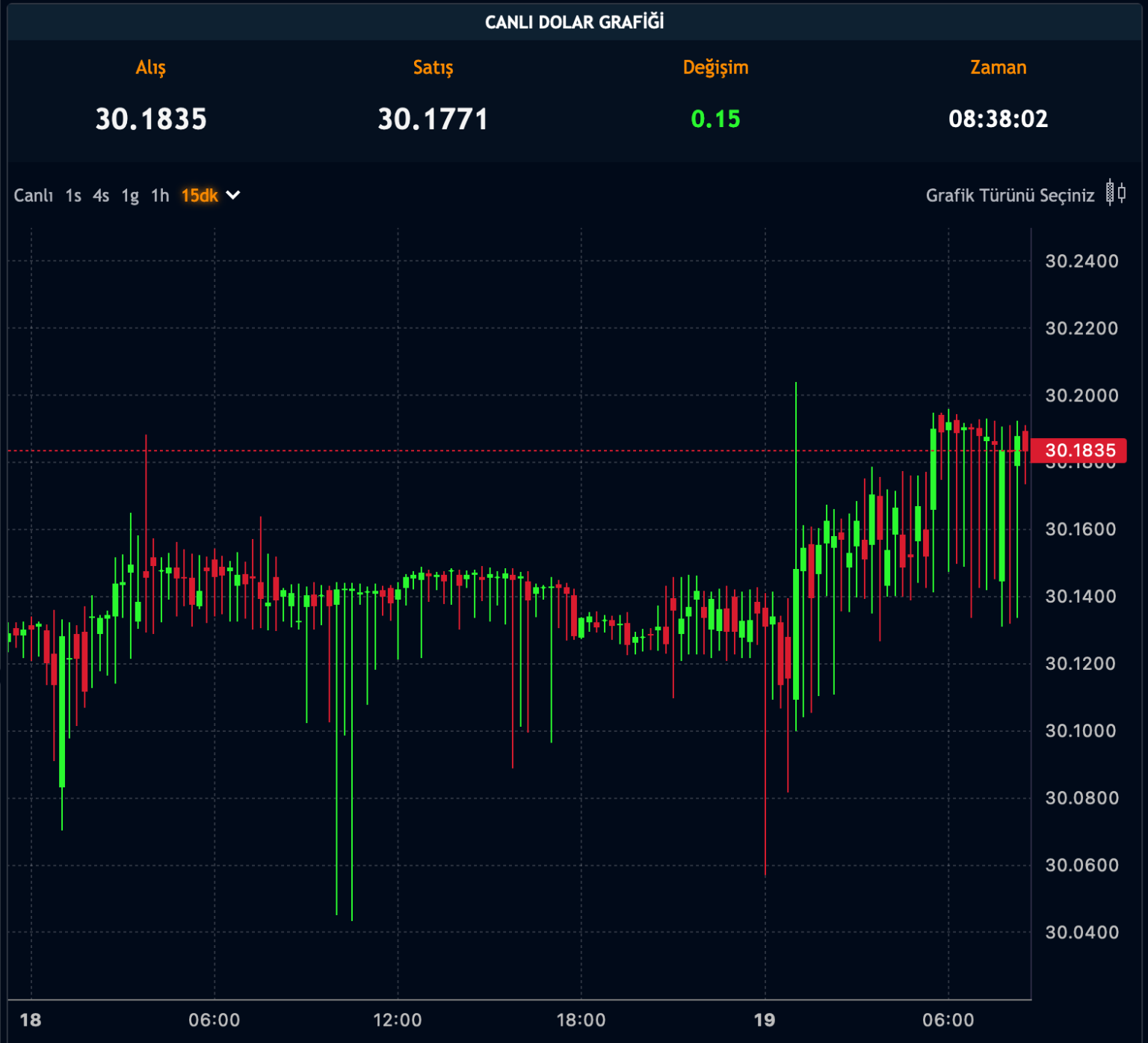
Task: Click the Zaman clock reading 08:38:02
Action: 998,119
